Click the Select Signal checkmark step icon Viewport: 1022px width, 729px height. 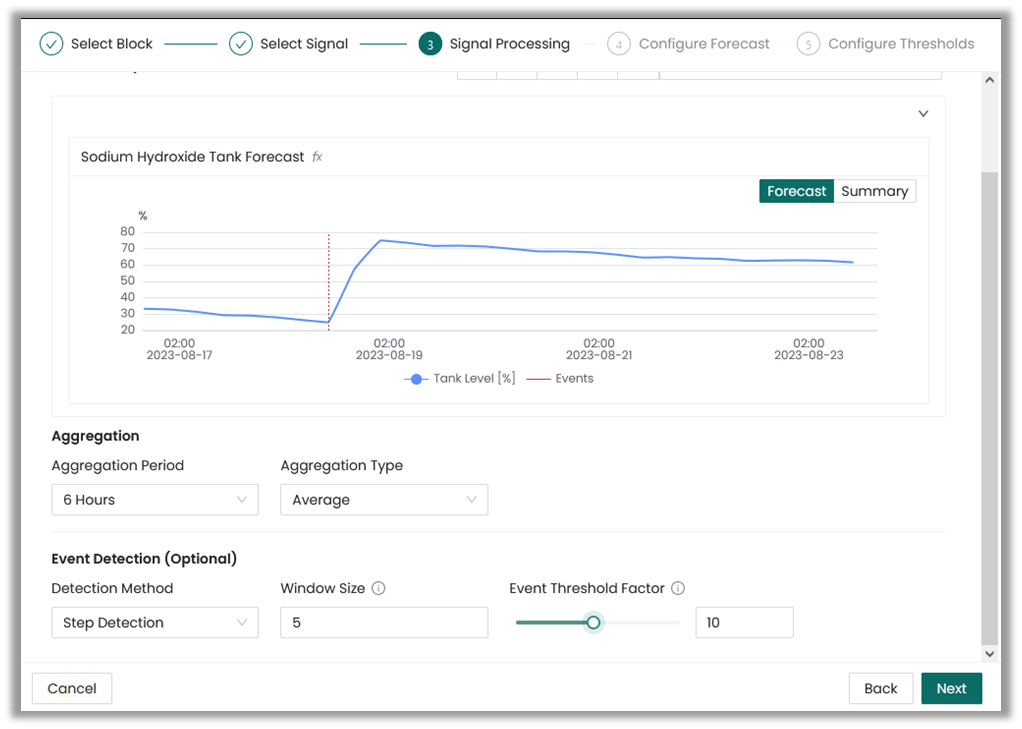240,44
